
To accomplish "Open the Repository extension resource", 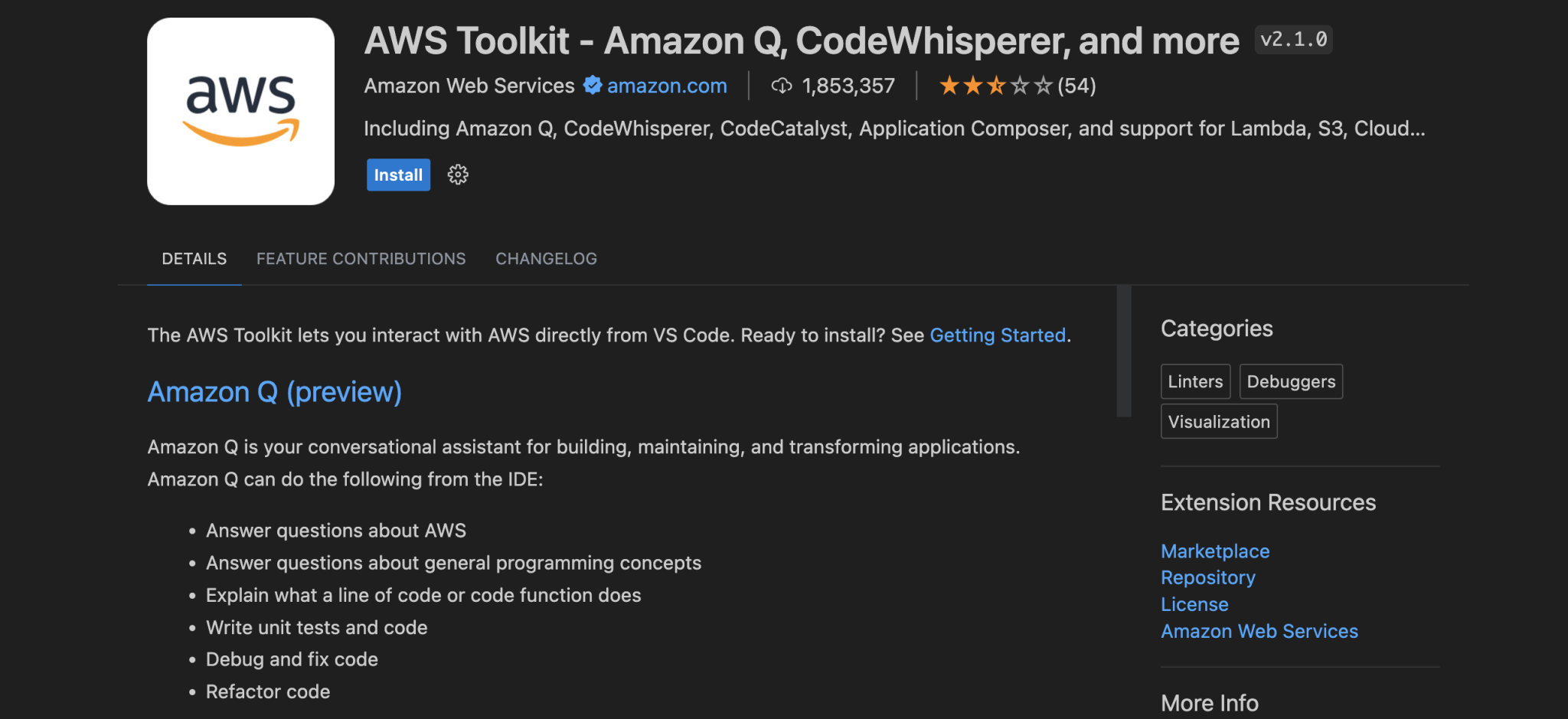I will pyautogui.click(x=1207, y=577).
